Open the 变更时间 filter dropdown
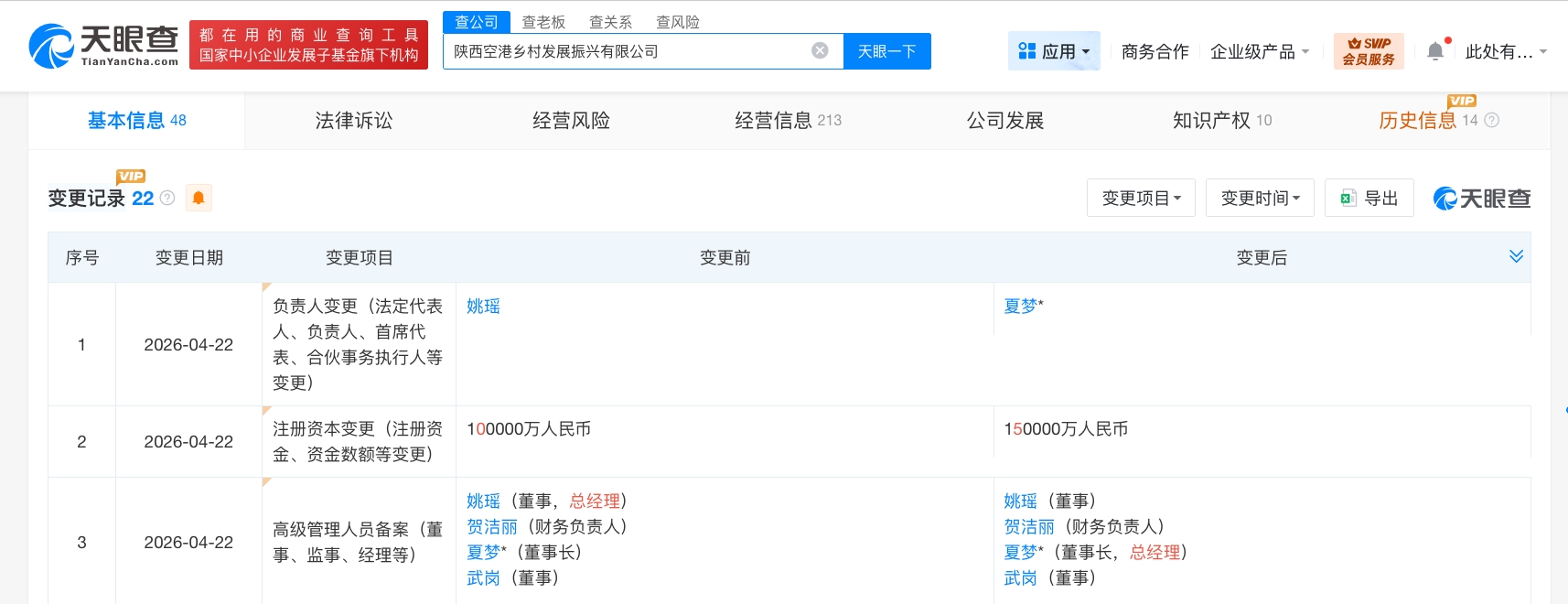 click(1259, 198)
